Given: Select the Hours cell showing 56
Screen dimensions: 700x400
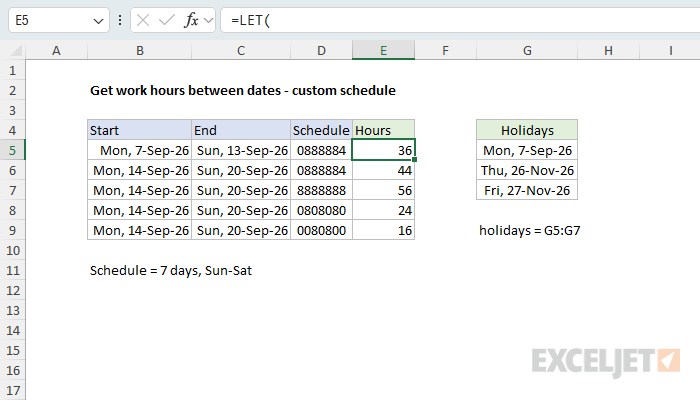Looking at the screenshot, I should point(383,191).
